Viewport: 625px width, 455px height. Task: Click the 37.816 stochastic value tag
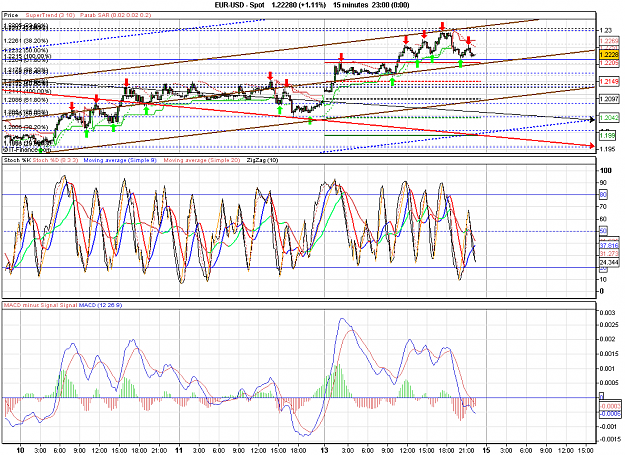(609, 245)
